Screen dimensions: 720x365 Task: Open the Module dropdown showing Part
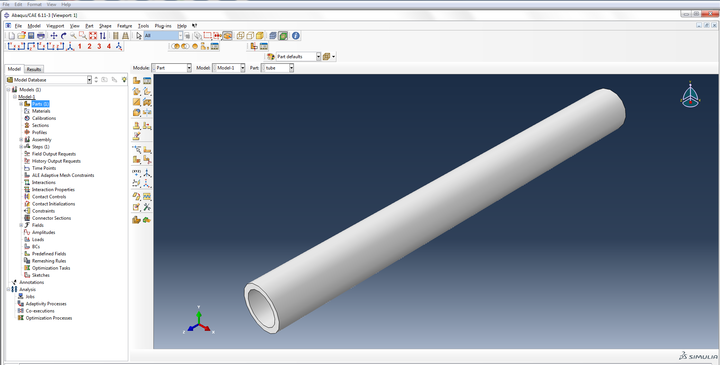189,68
